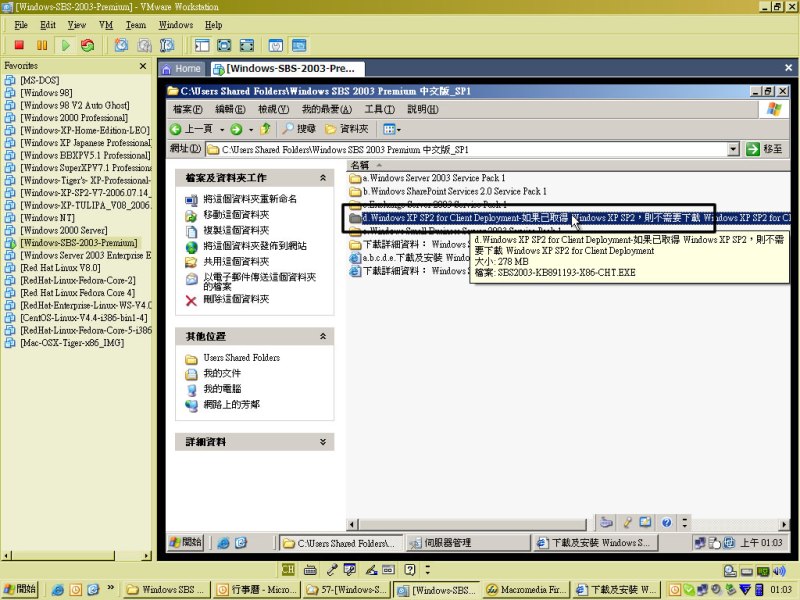
Task: Click the Summary view toolbar icon
Action: click(276, 45)
